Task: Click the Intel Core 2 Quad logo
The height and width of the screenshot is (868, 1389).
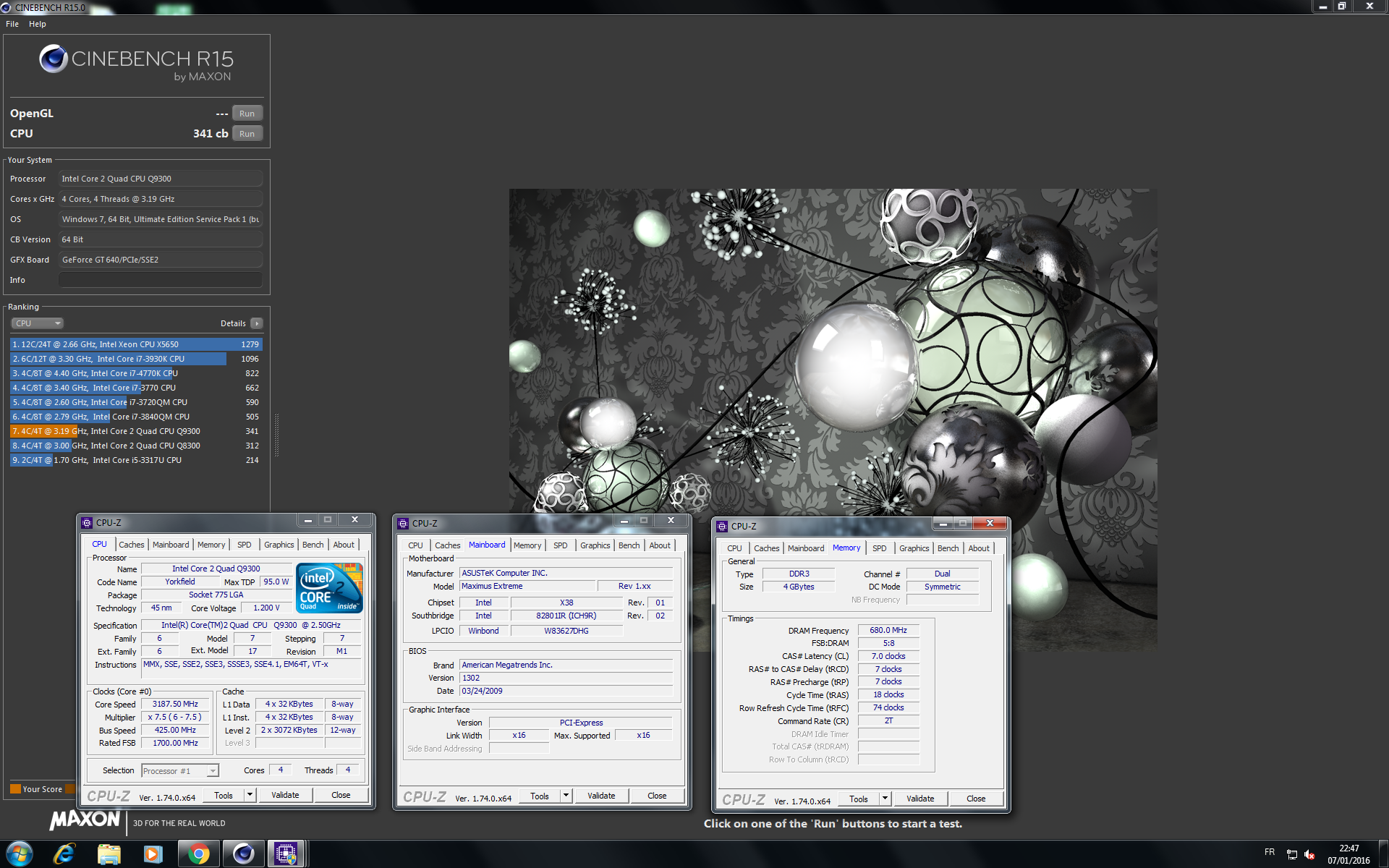Action: pos(329,588)
